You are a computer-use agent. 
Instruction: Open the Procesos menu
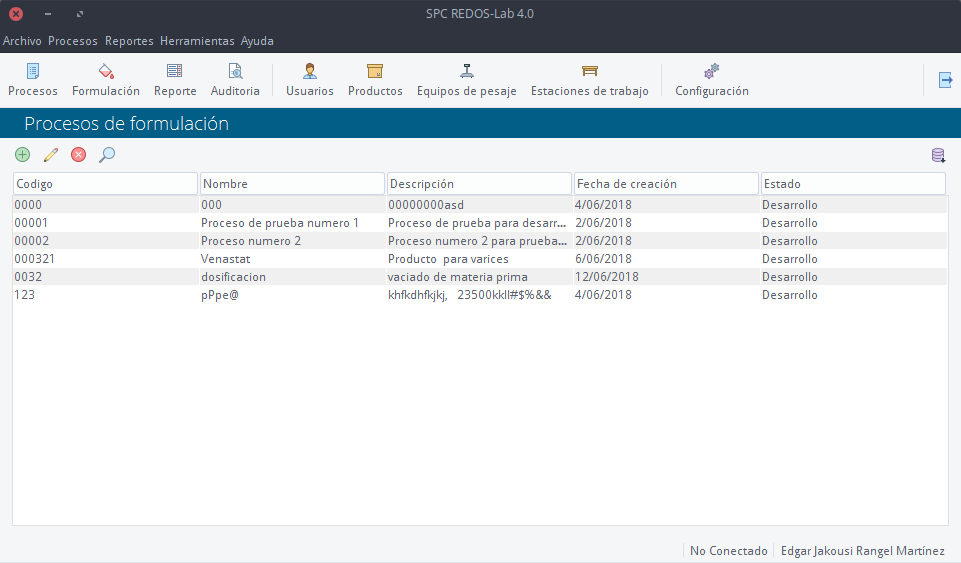(x=73, y=41)
